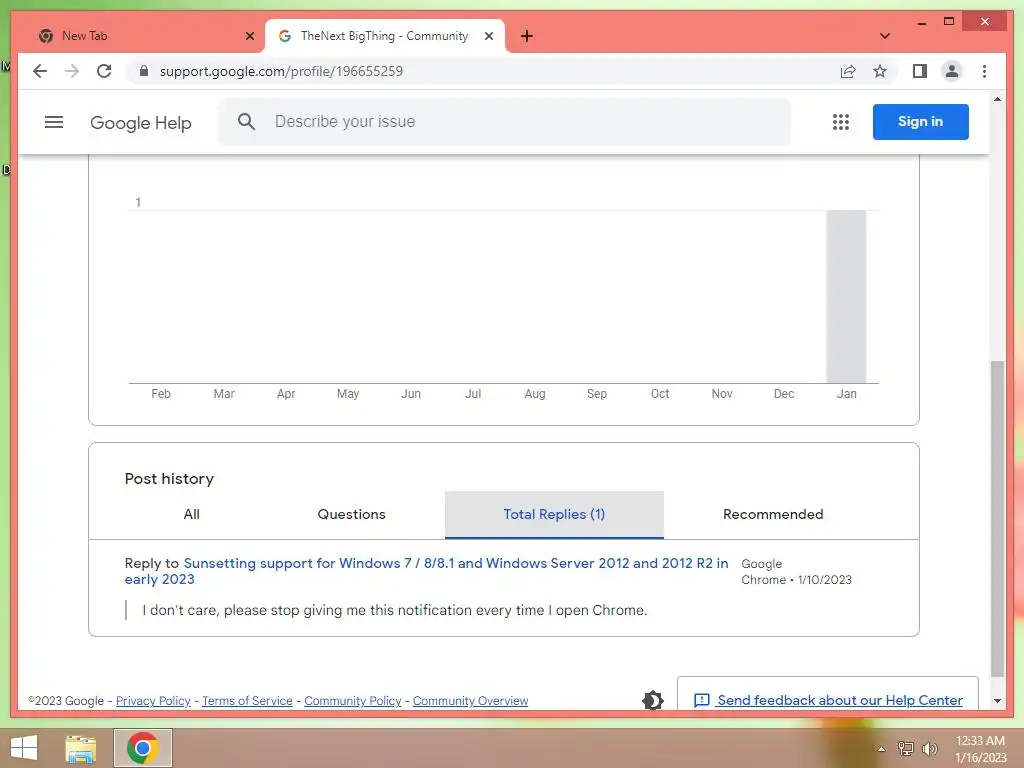Select the TheNext BigThing - Community tab
Viewport: 1024px width, 768px height.
385,36
